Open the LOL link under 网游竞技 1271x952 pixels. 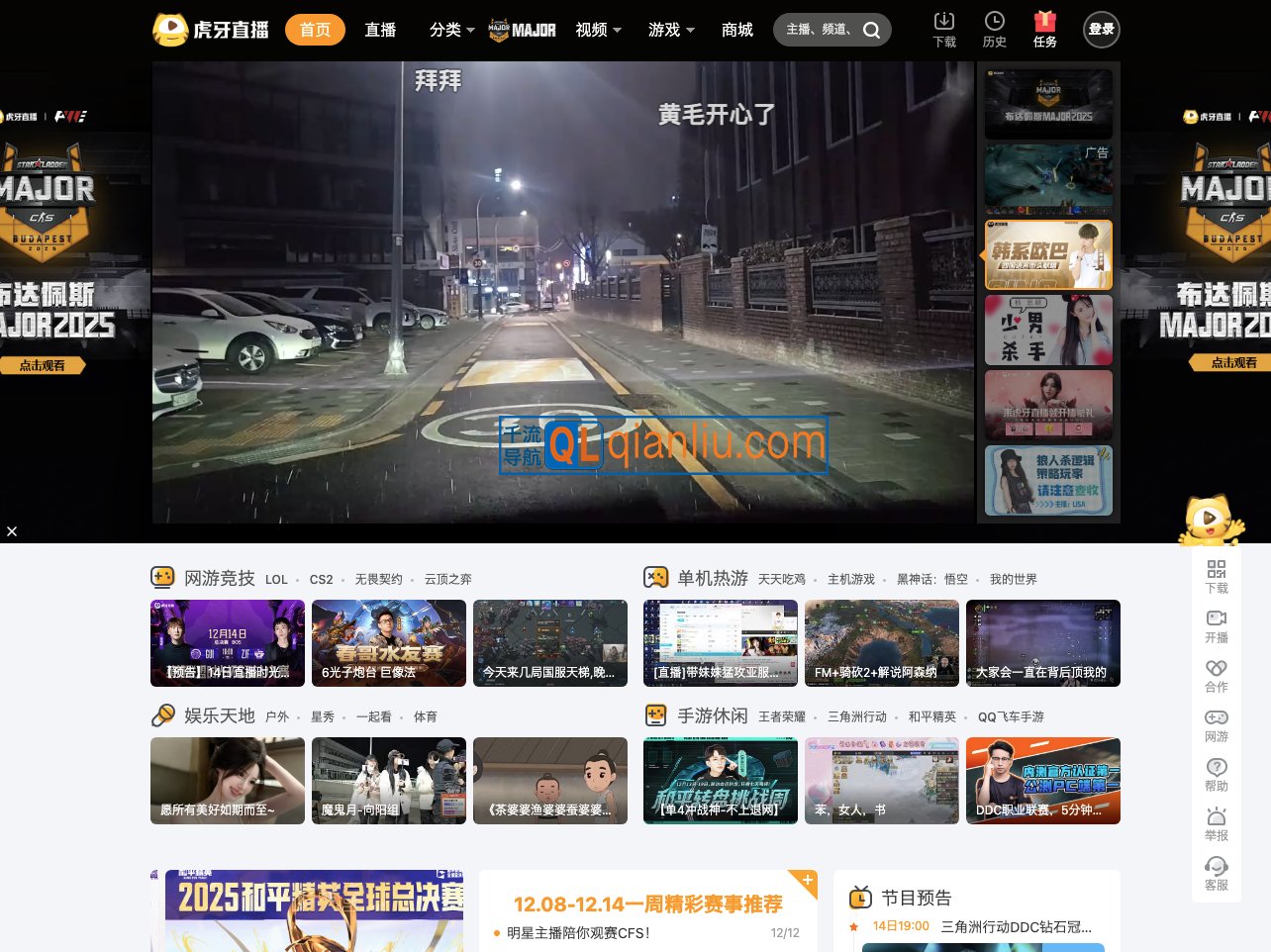pyautogui.click(x=276, y=580)
